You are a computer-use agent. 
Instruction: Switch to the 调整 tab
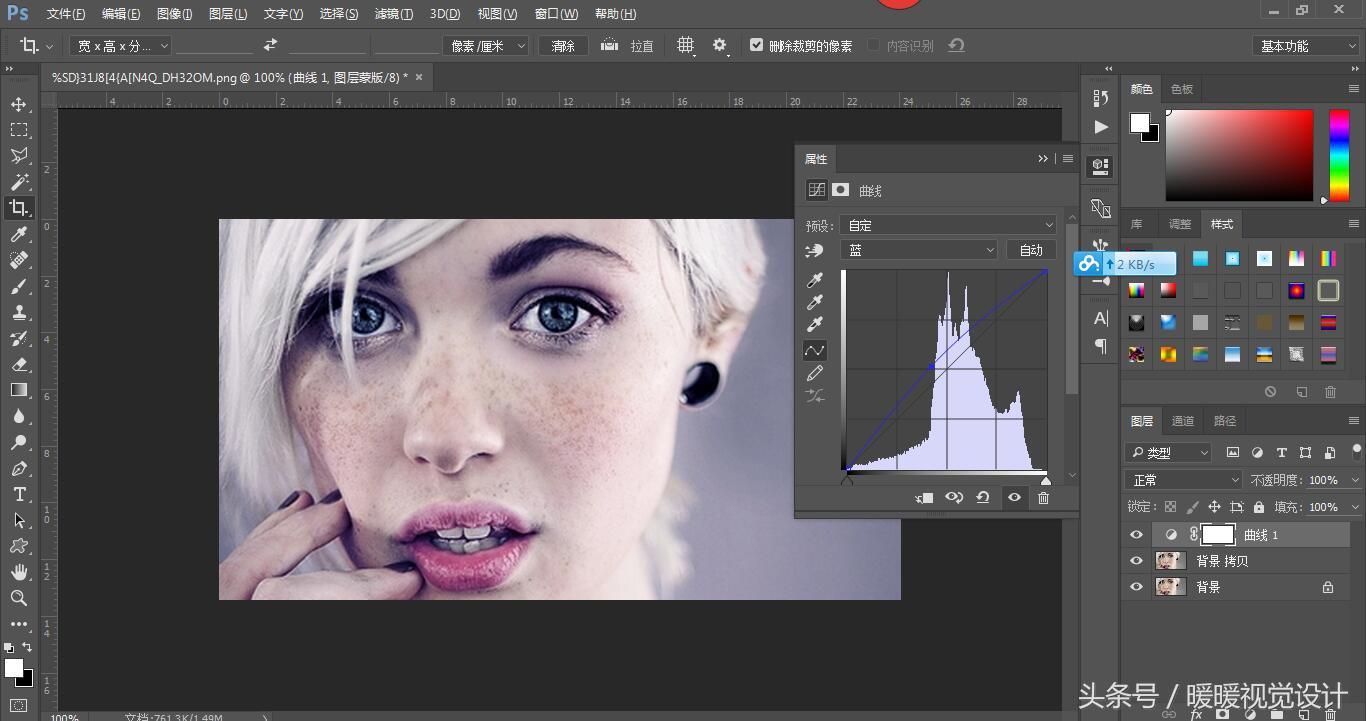click(x=1180, y=224)
